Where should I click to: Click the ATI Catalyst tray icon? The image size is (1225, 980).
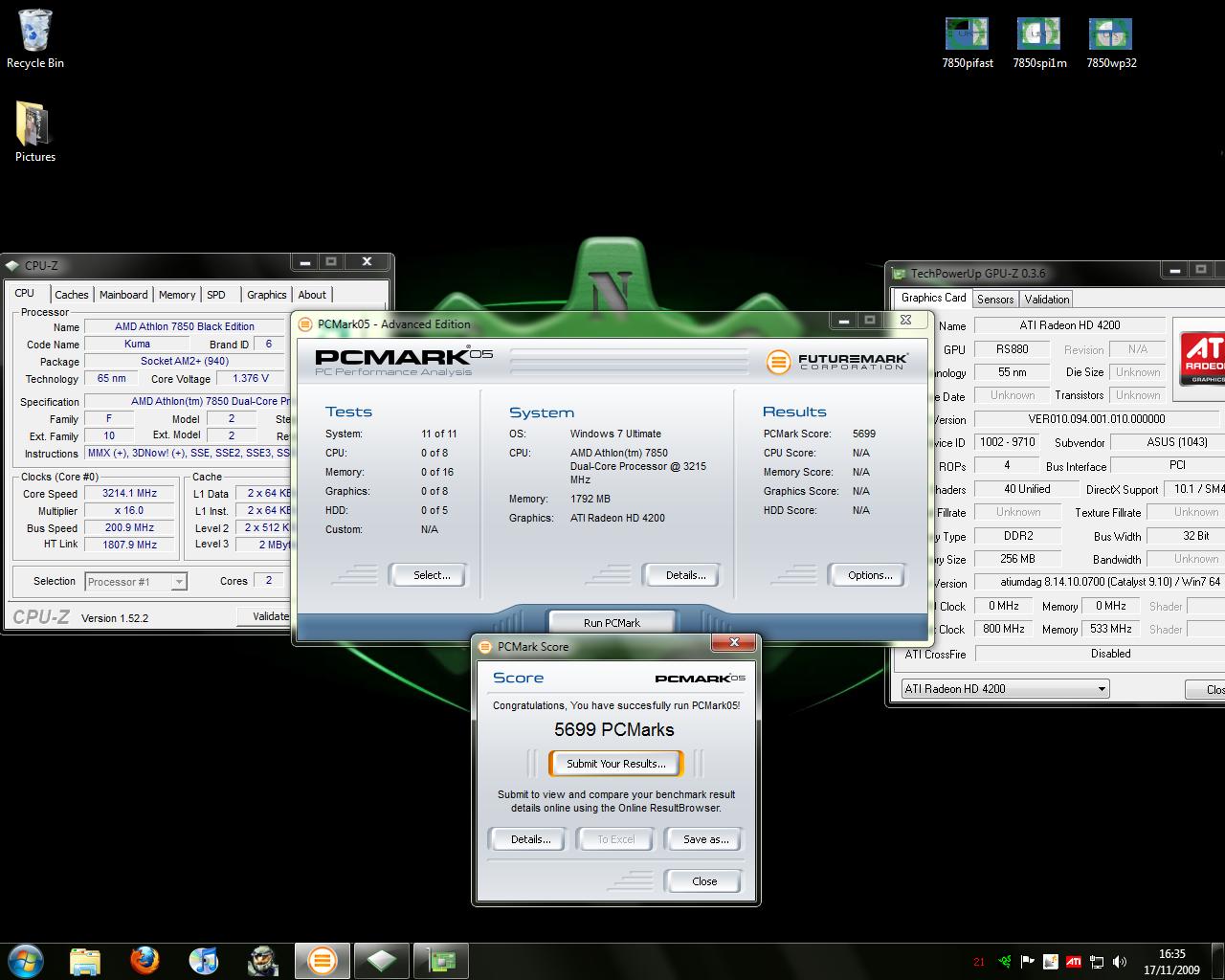pos(1074,962)
